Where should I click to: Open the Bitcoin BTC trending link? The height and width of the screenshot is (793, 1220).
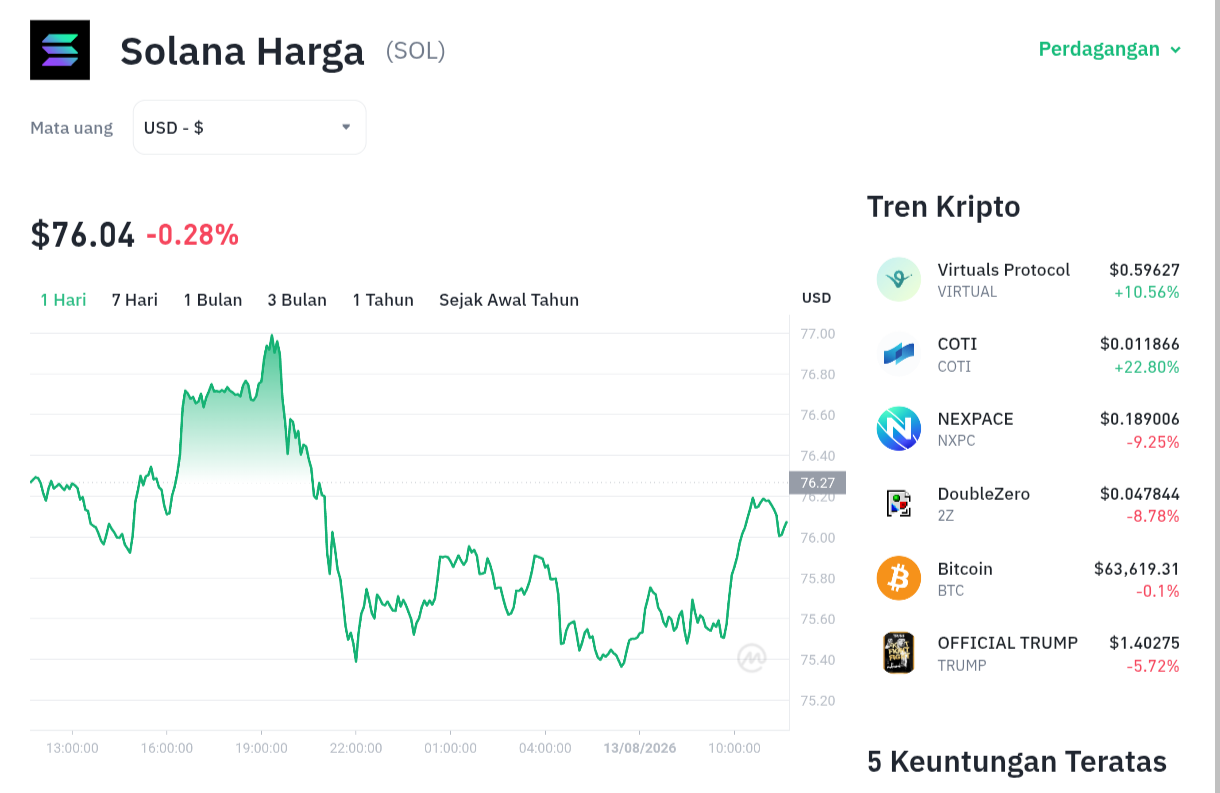pos(1028,579)
